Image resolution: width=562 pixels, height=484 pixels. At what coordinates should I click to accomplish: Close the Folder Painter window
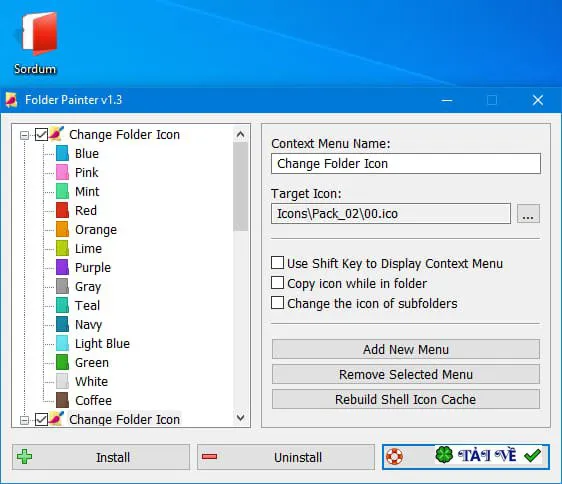538,100
